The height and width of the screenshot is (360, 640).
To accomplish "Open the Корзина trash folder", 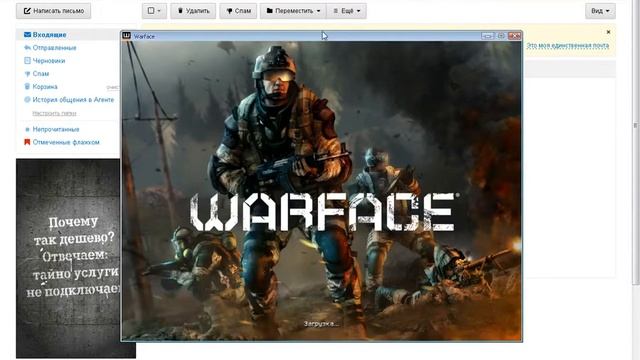I will (x=45, y=87).
